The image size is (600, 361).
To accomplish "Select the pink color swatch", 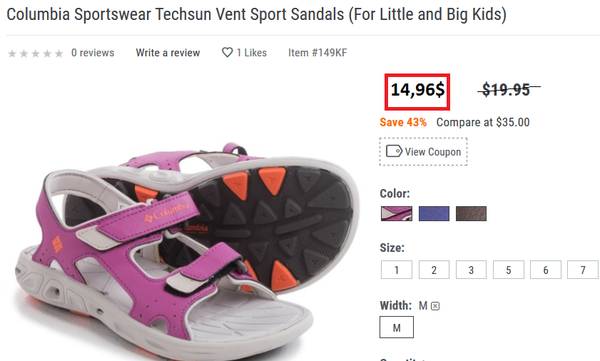I will pos(396,214).
